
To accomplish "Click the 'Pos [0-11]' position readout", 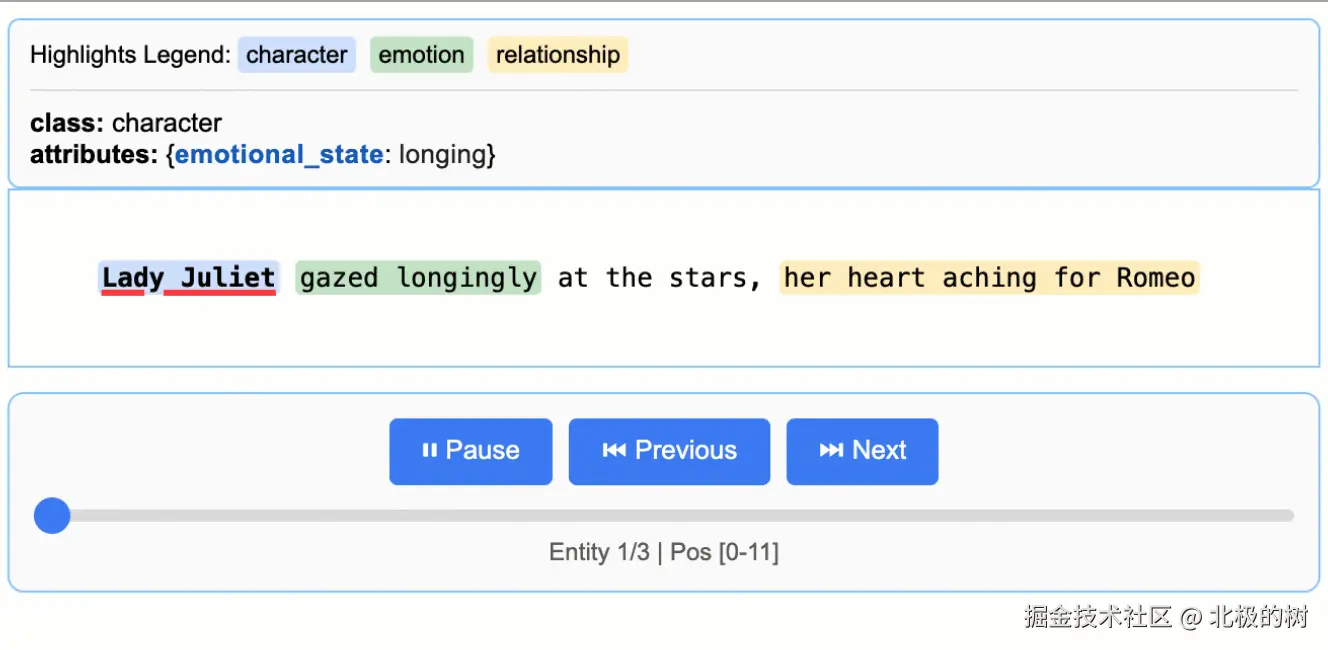I will click(724, 552).
